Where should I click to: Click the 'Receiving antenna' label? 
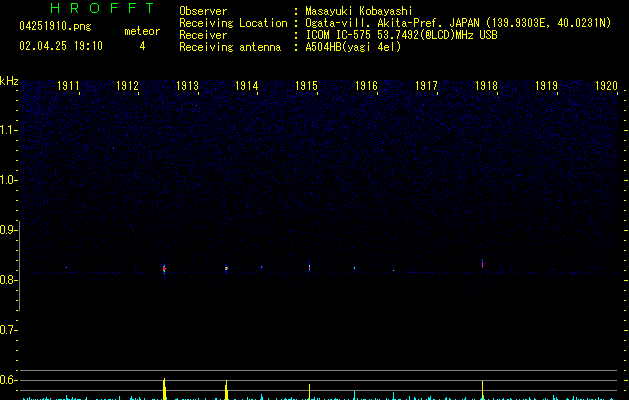click(x=230, y=47)
